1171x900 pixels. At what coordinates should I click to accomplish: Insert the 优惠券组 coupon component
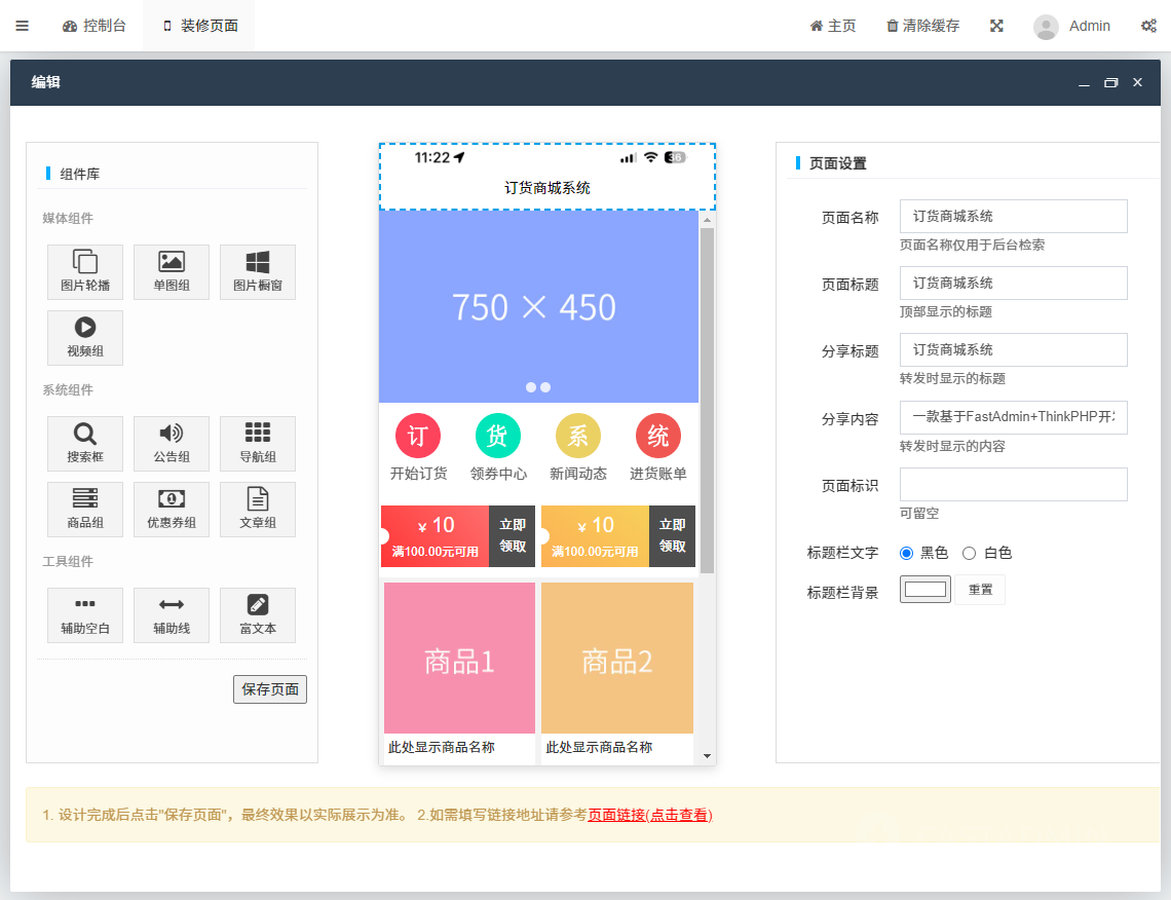[171, 510]
